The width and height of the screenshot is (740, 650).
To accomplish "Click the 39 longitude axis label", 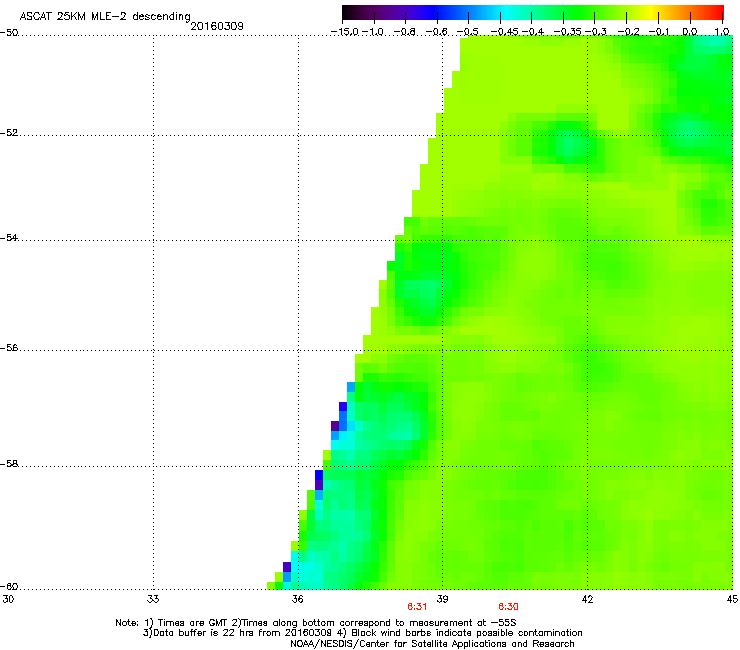I will 442,599.
